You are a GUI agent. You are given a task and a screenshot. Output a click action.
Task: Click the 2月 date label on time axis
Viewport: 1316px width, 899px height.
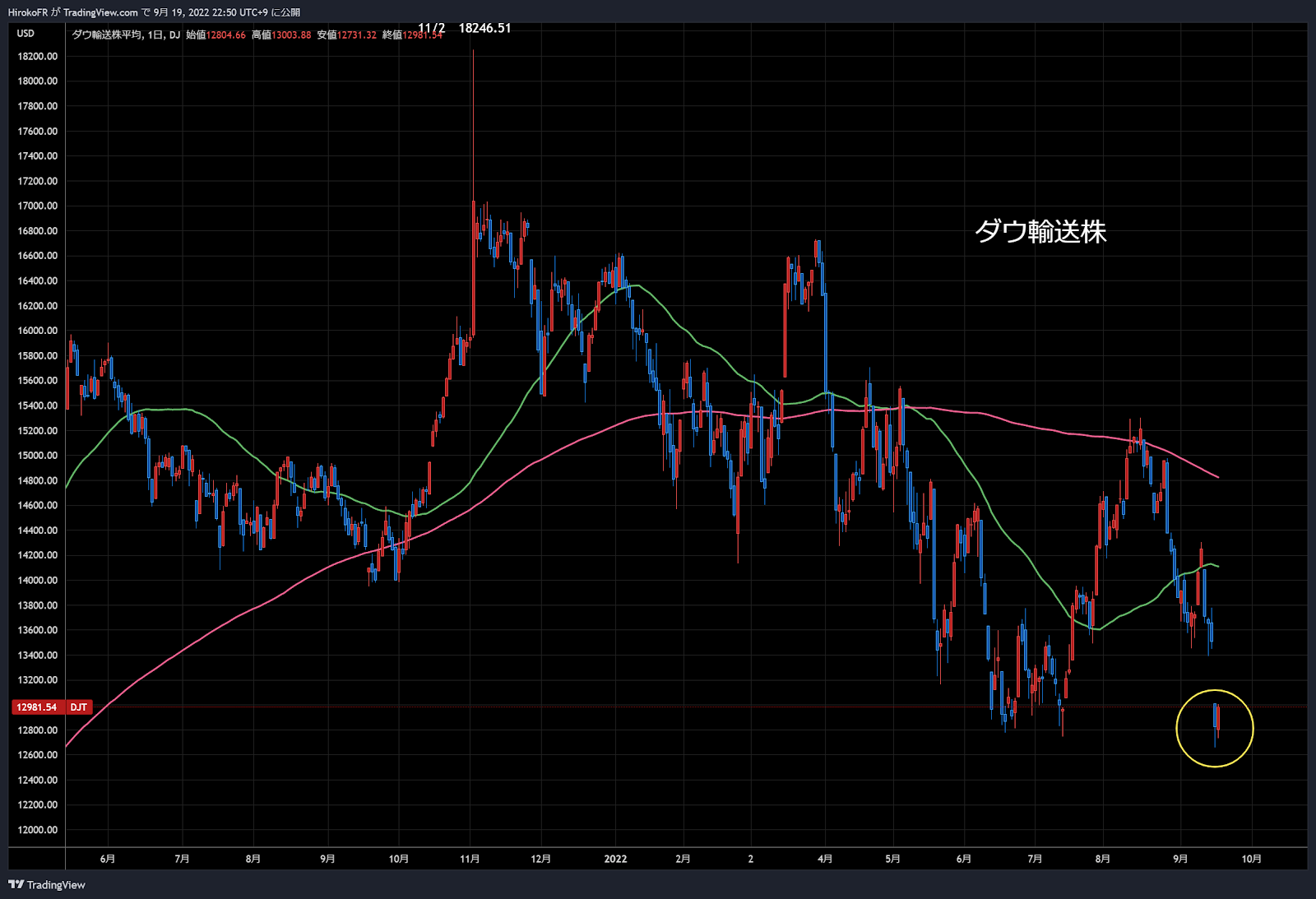point(683,859)
